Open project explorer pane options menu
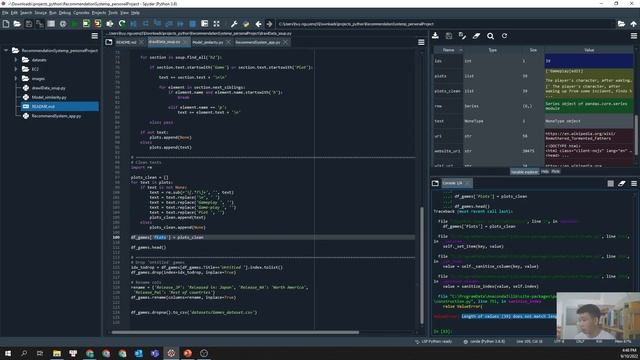Image resolution: width=640 pixels, height=360 pixels. (95, 36)
